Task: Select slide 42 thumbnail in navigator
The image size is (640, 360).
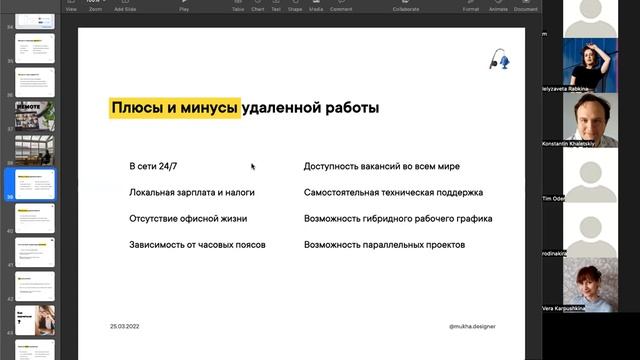Action: click(x=35, y=286)
